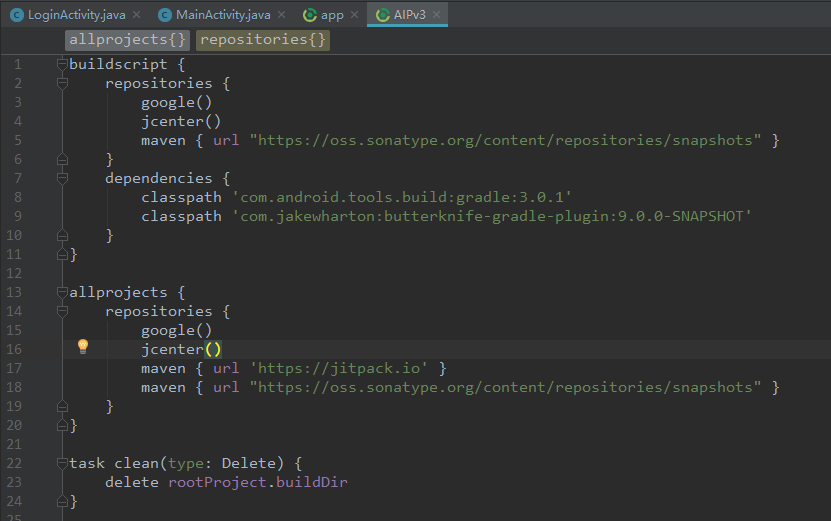Click the MainActivity.java class icon
Image resolution: width=831 pixels, height=521 pixels.
(165, 15)
